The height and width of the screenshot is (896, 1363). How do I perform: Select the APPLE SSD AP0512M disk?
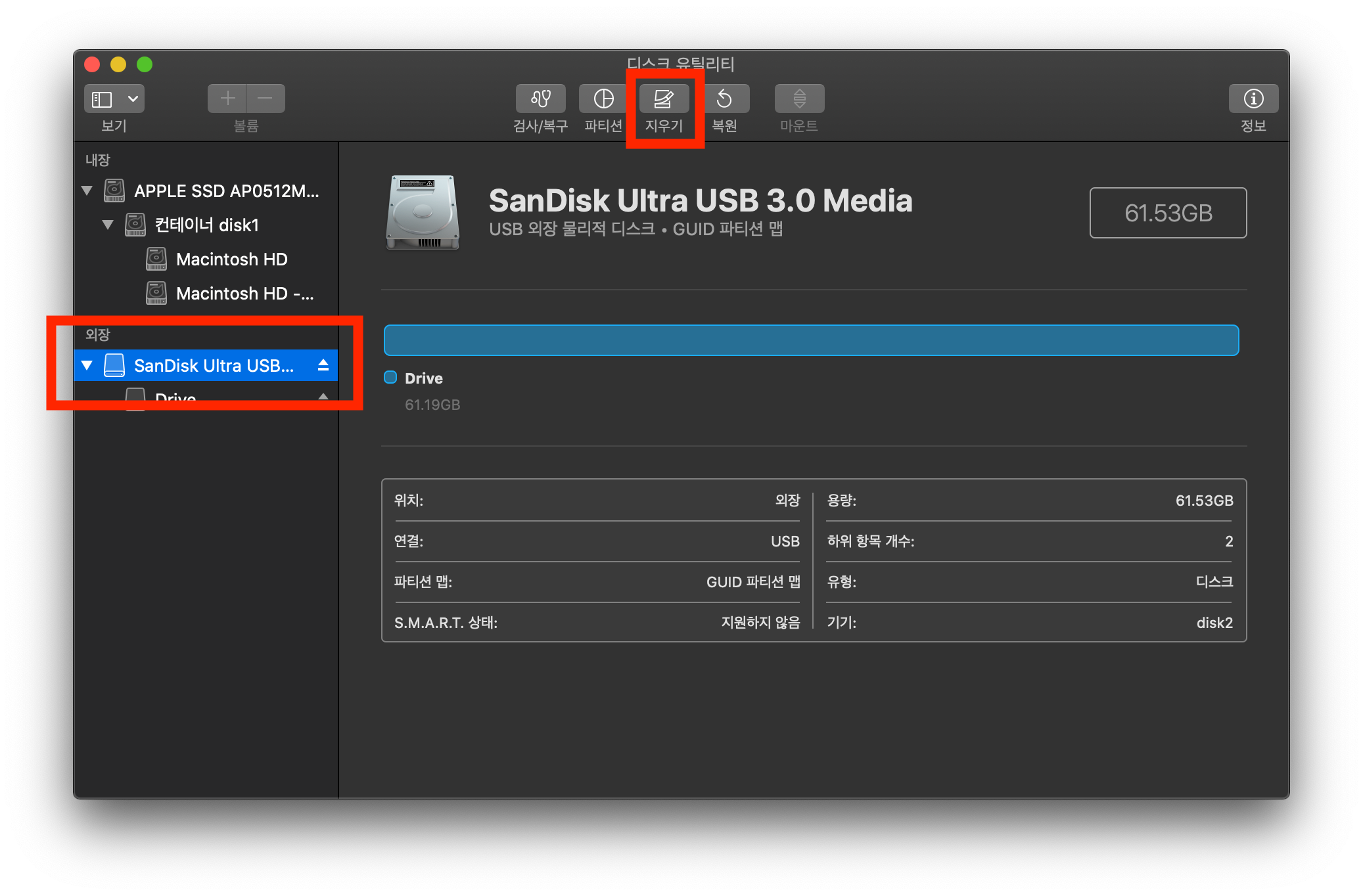point(226,191)
